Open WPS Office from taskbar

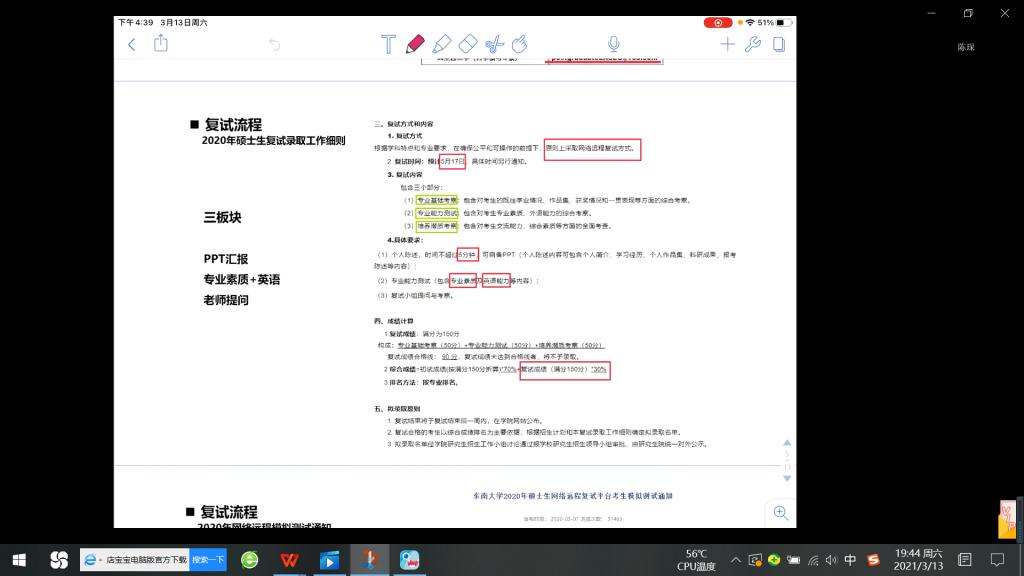click(289, 560)
